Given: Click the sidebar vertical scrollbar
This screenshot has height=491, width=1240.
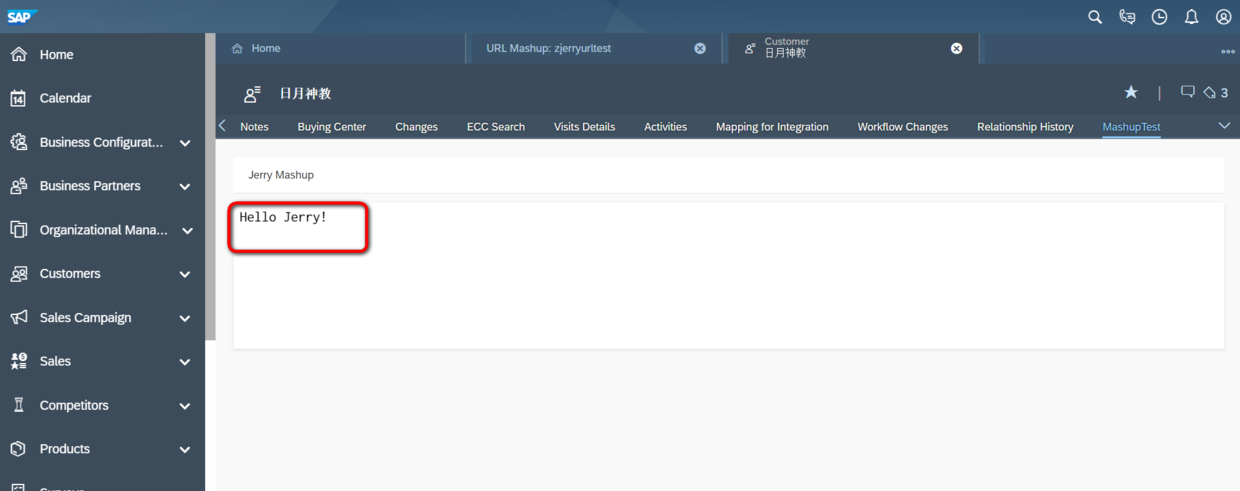Looking at the screenshot, I should 210,187.
